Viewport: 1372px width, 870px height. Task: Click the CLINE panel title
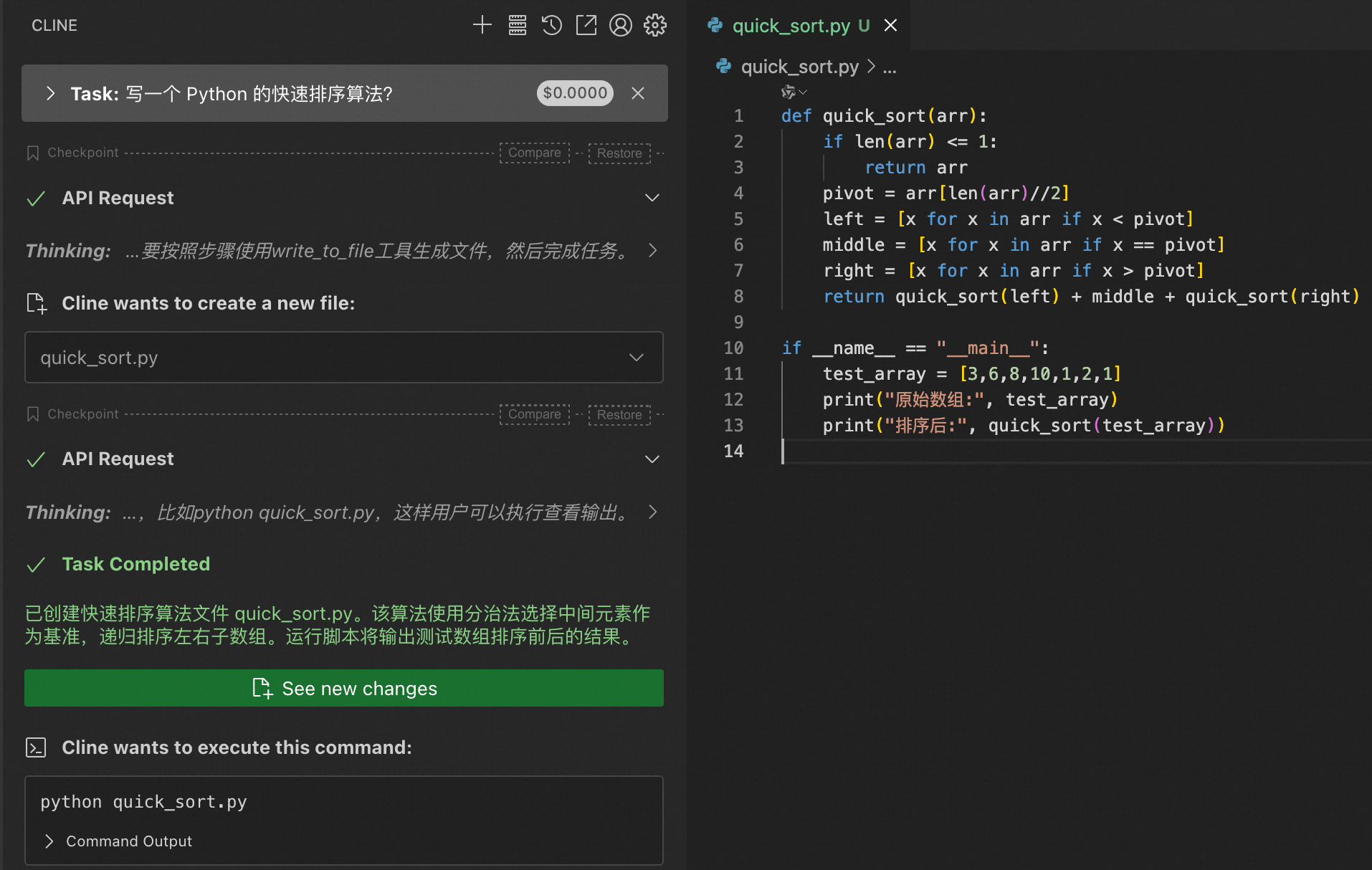tap(54, 25)
